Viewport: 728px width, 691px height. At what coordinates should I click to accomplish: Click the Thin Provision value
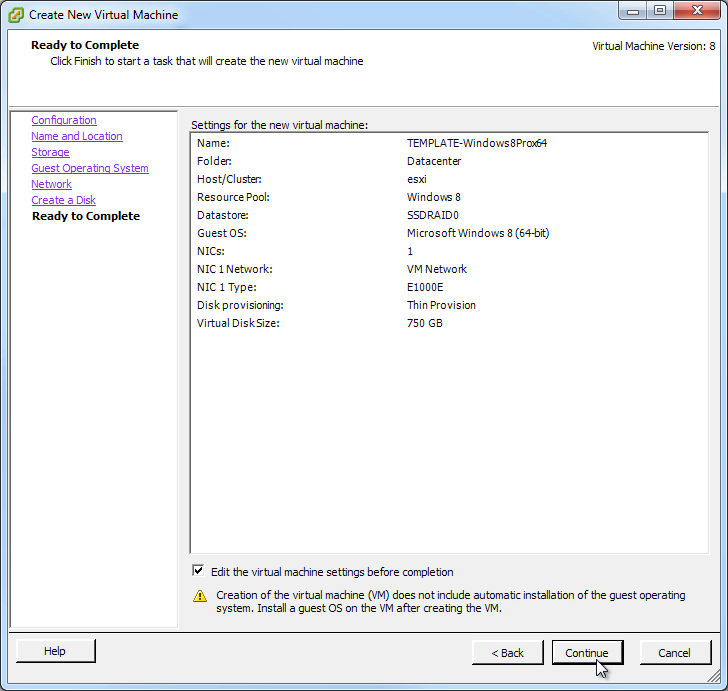click(442, 305)
